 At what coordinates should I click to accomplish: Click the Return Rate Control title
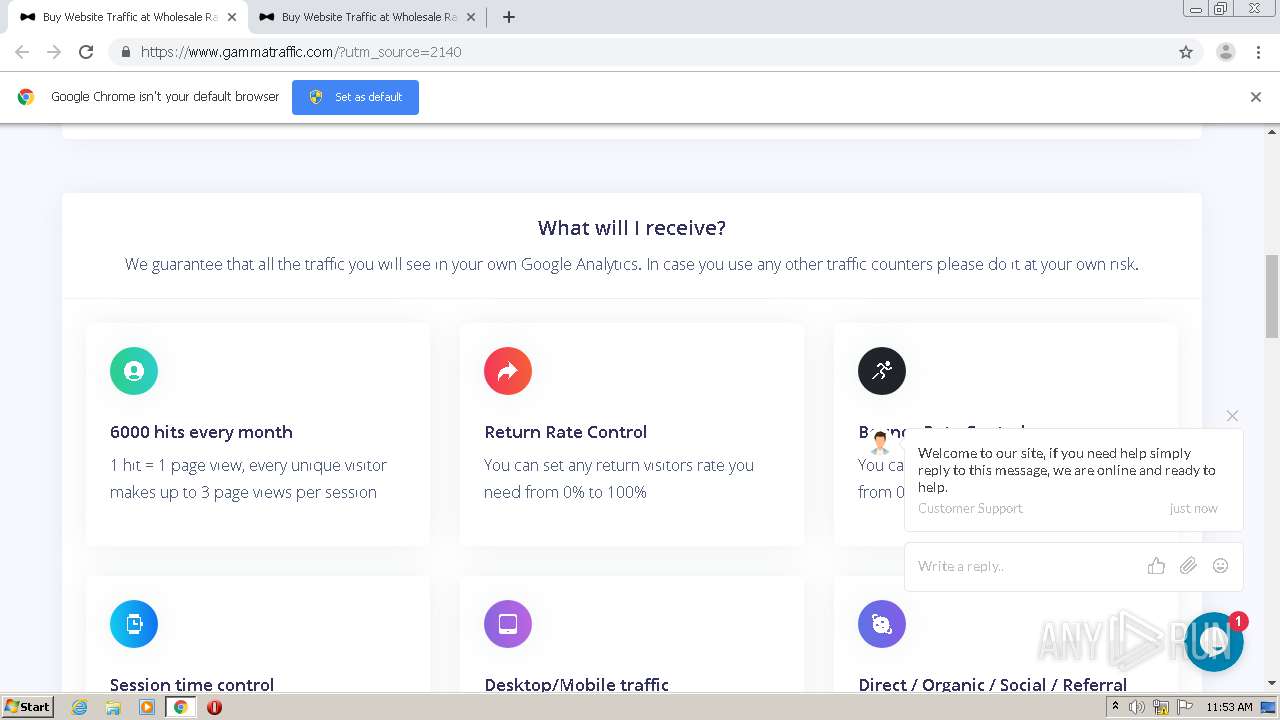(x=565, y=432)
